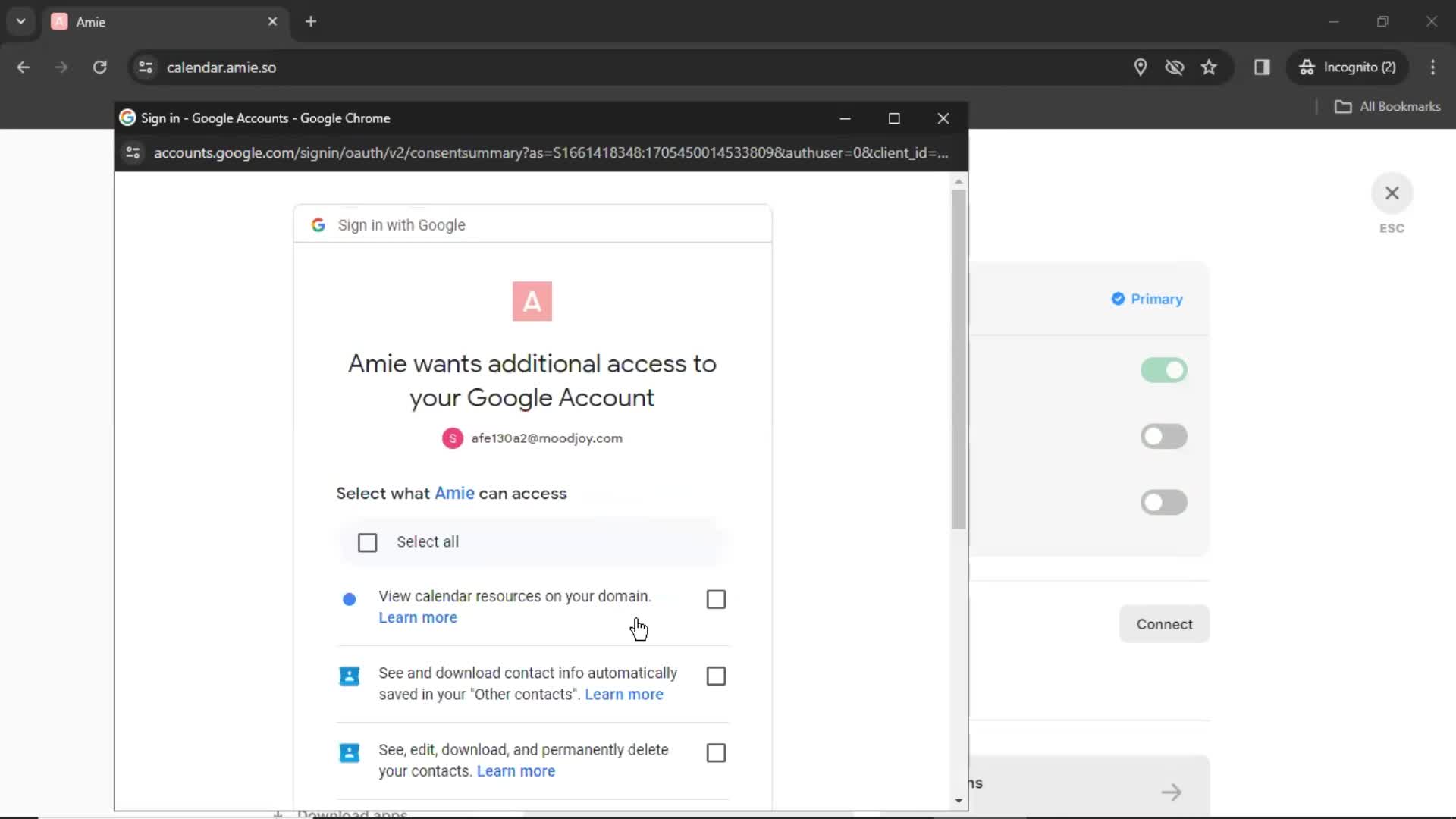Click the bookmark star icon in address bar

tap(1209, 67)
